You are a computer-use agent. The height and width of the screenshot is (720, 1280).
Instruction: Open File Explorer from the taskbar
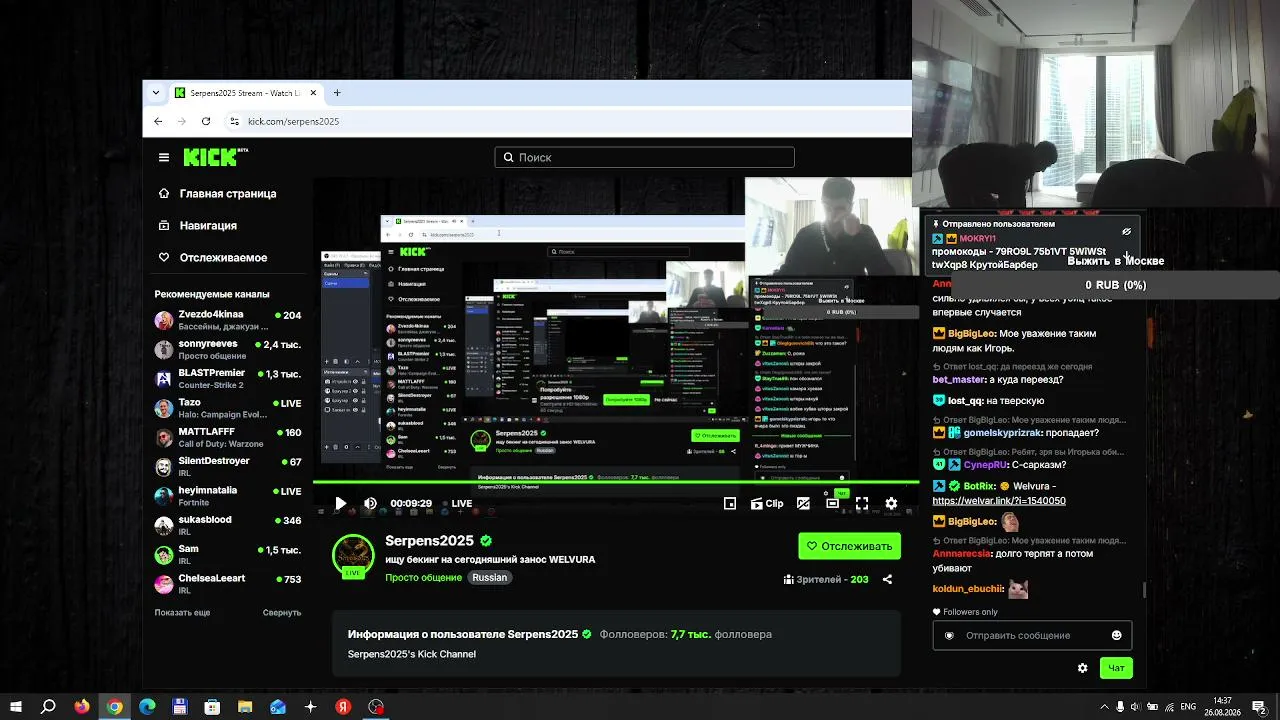(x=245, y=707)
